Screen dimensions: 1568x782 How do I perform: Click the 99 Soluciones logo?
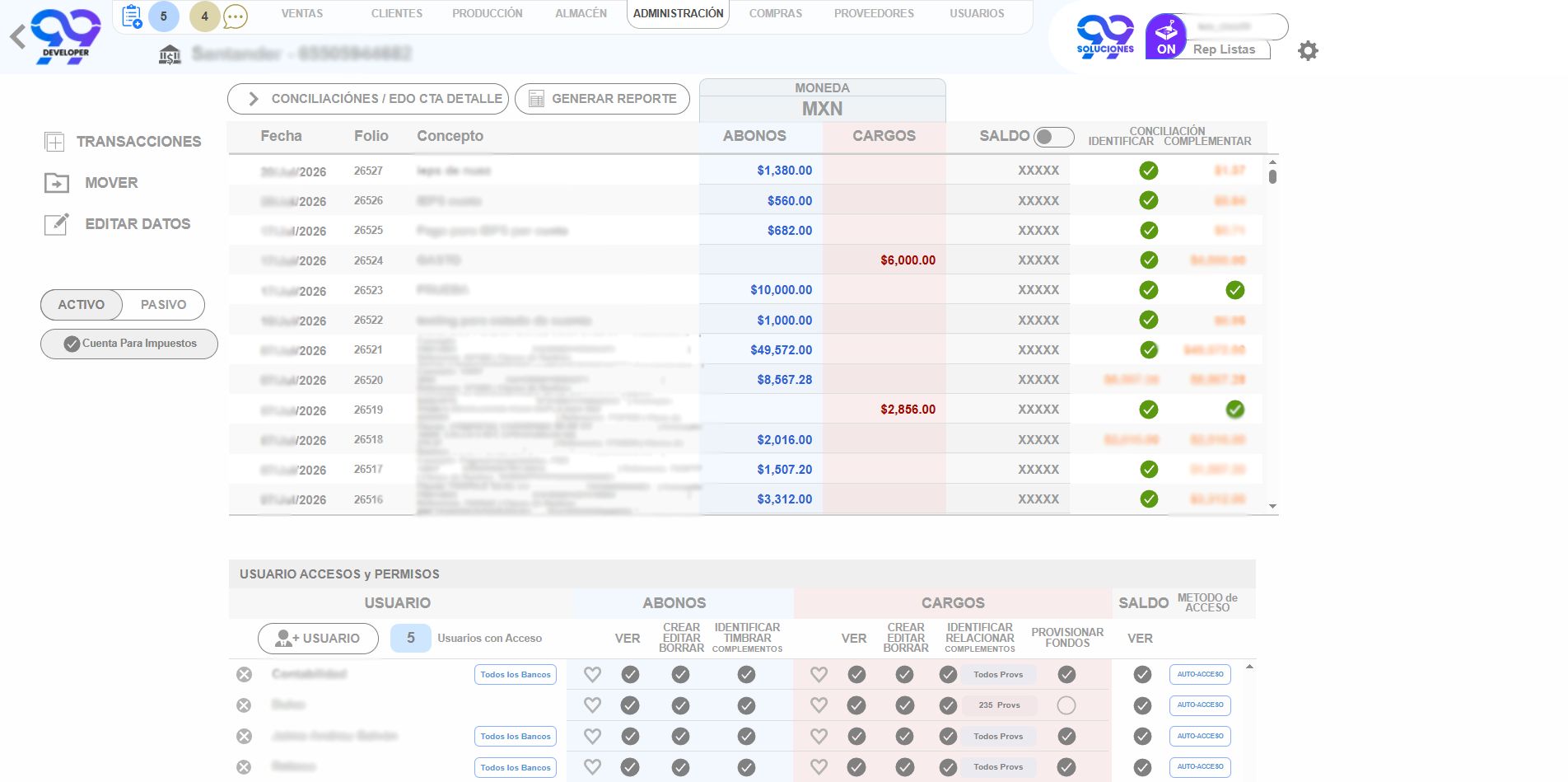[x=1105, y=36]
